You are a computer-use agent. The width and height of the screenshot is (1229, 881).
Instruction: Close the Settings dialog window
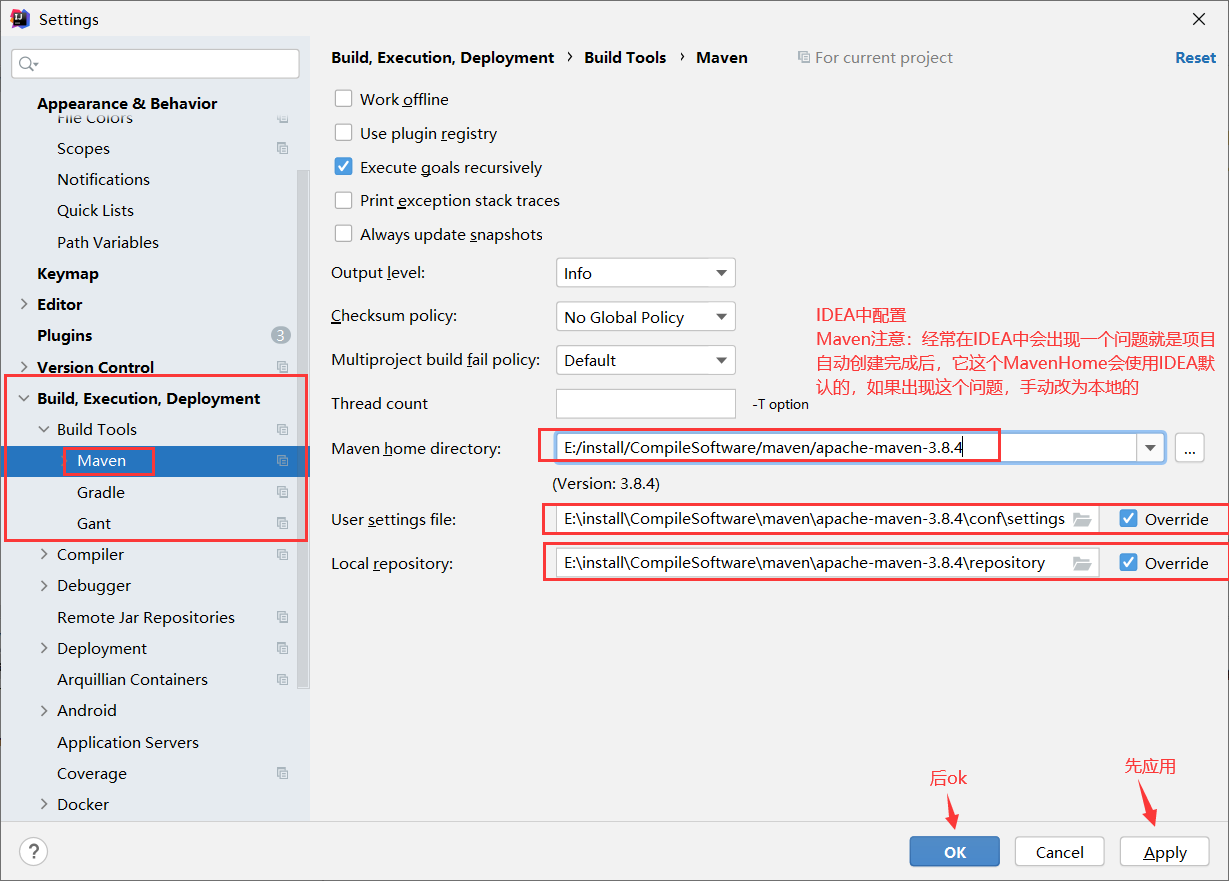point(1199,19)
